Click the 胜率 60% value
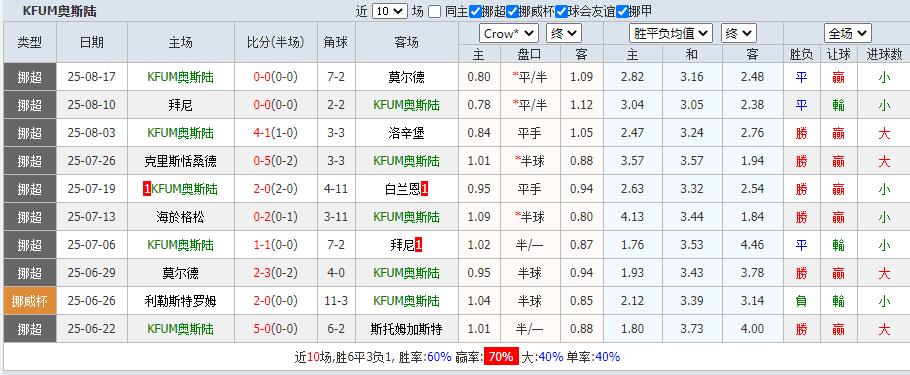 tap(439, 357)
